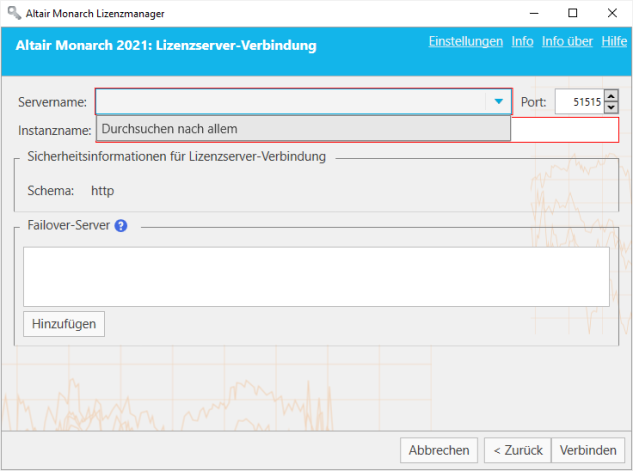The image size is (633, 471).
Task: Select 'Durchsuchen nach allem' option
Action: [303, 129]
